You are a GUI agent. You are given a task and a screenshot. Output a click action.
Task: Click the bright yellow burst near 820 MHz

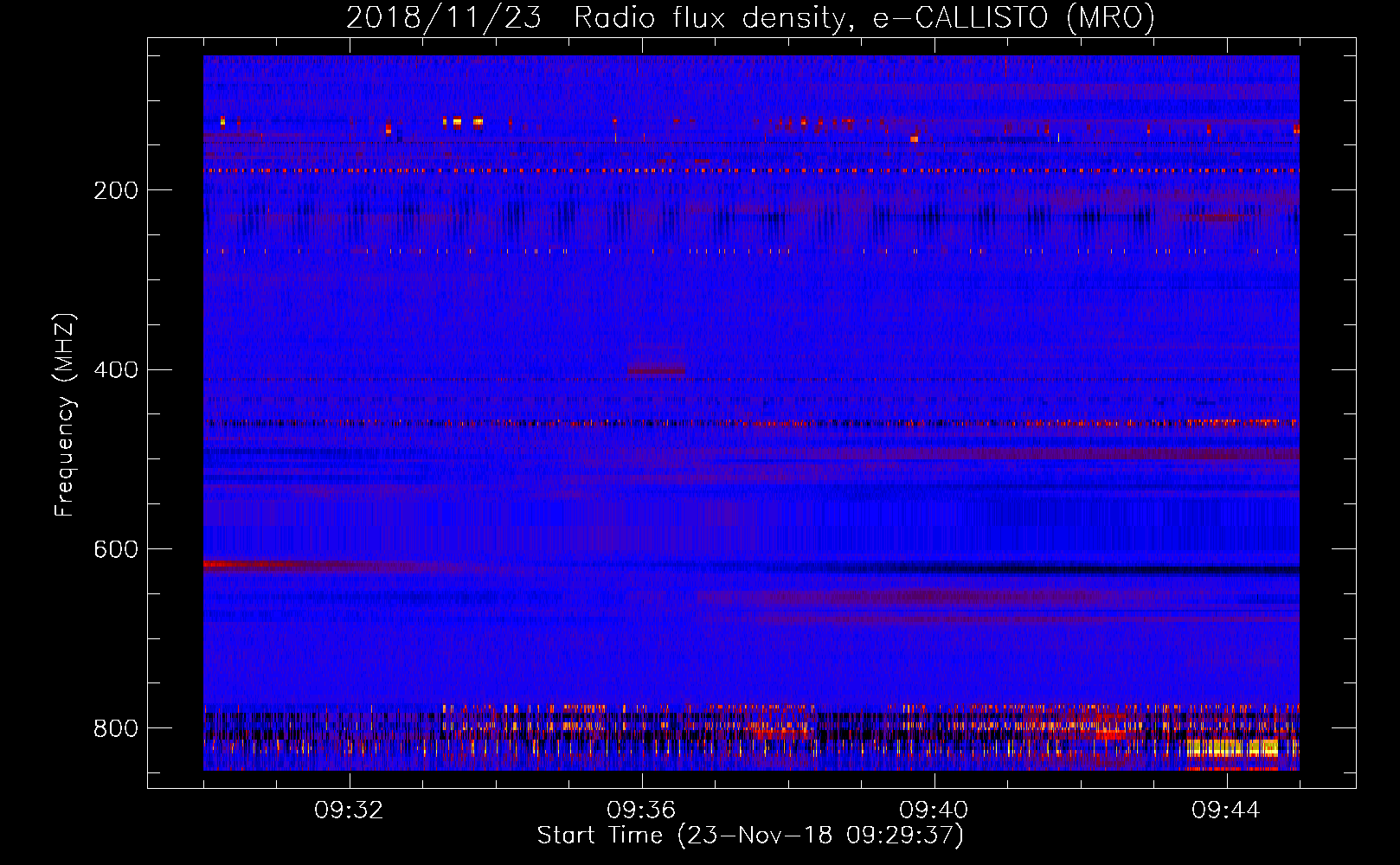point(1233,748)
